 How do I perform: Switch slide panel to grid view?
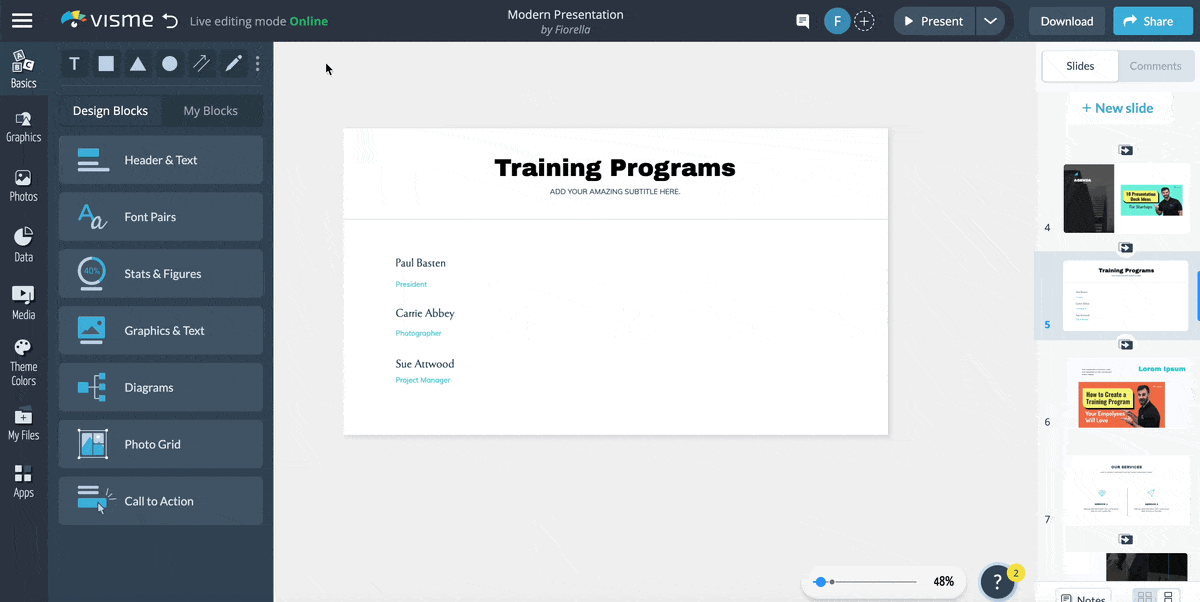point(1145,597)
